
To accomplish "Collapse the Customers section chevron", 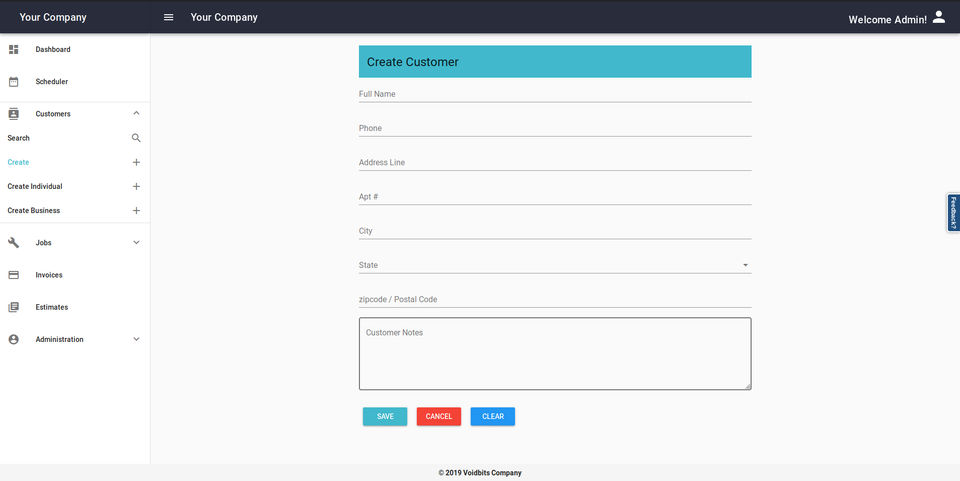I will point(136,113).
